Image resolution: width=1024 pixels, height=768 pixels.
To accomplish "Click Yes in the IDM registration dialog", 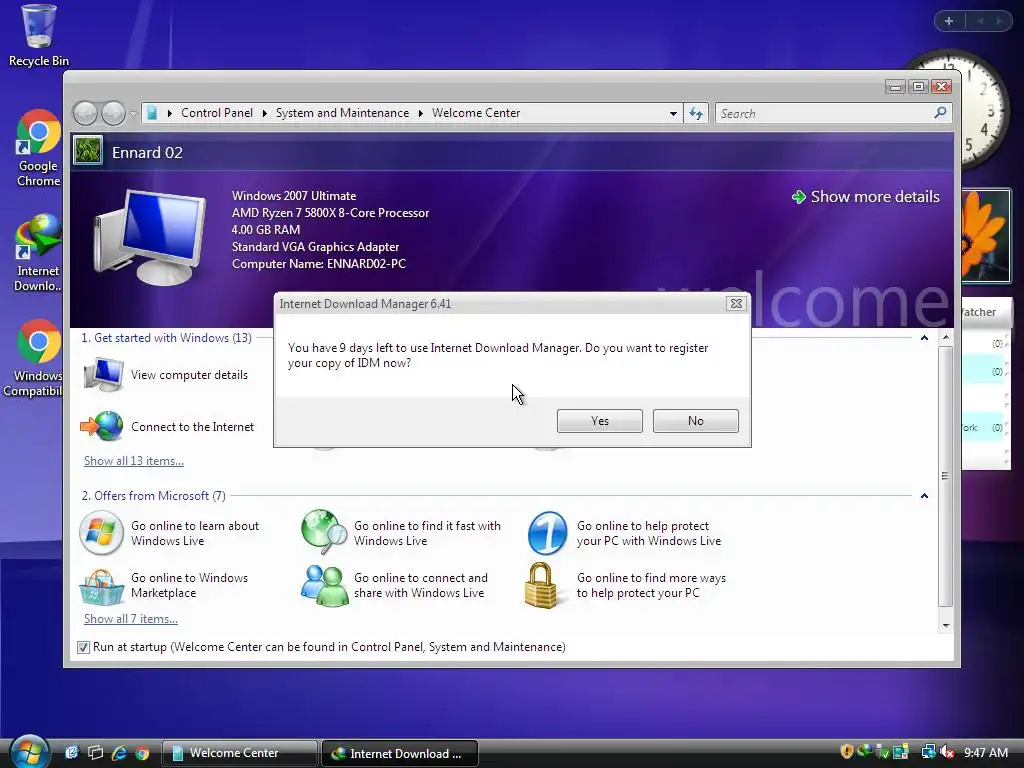I will 600,421.
